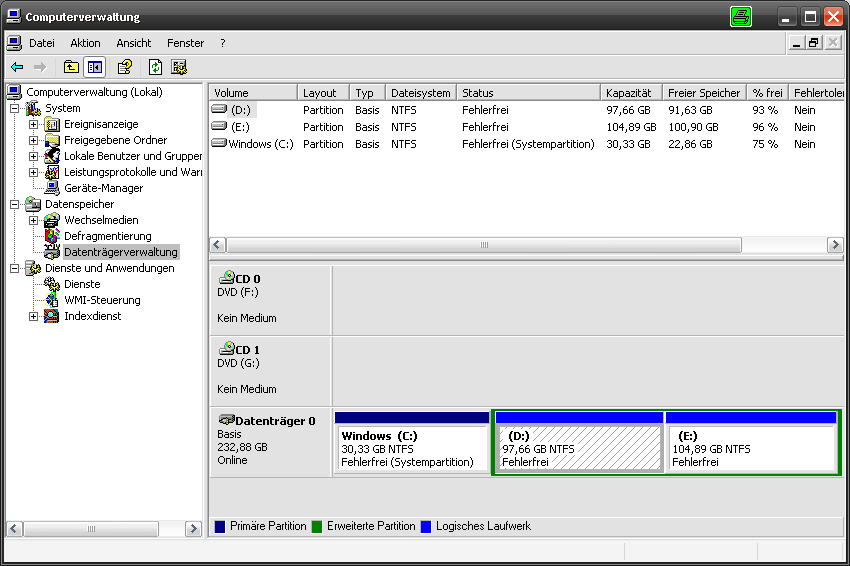
Task: Sort by the Dateisystem column header
Action: (x=421, y=93)
